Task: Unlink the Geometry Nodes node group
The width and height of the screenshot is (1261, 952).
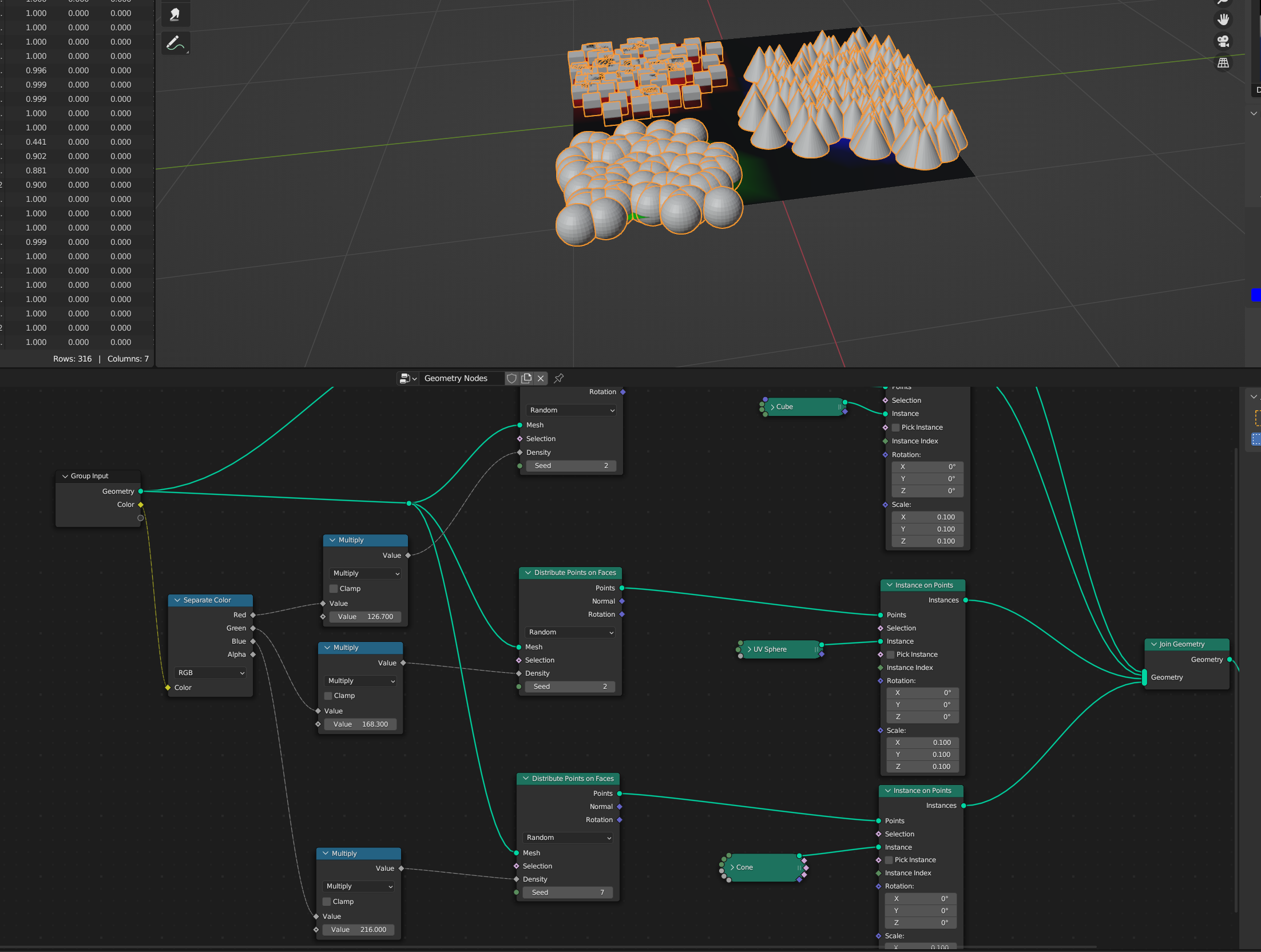Action: click(x=541, y=378)
